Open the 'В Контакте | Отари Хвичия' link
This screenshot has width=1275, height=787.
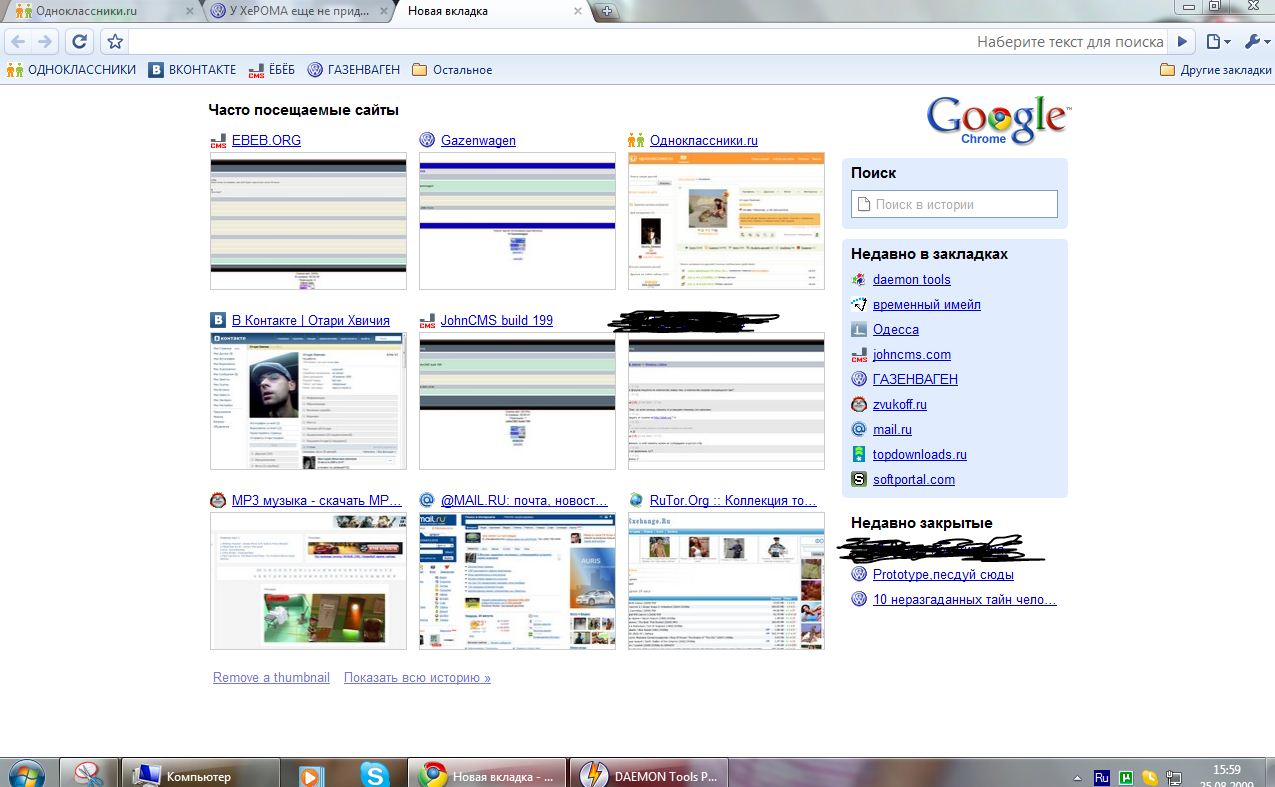tap(311, 321)
